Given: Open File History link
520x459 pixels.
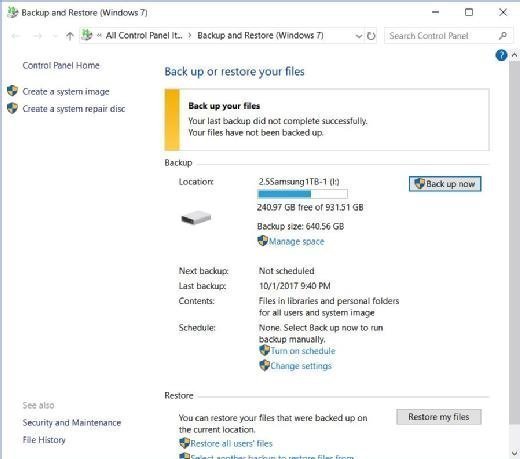Looking at the screenshot, I should click(44, 440).
